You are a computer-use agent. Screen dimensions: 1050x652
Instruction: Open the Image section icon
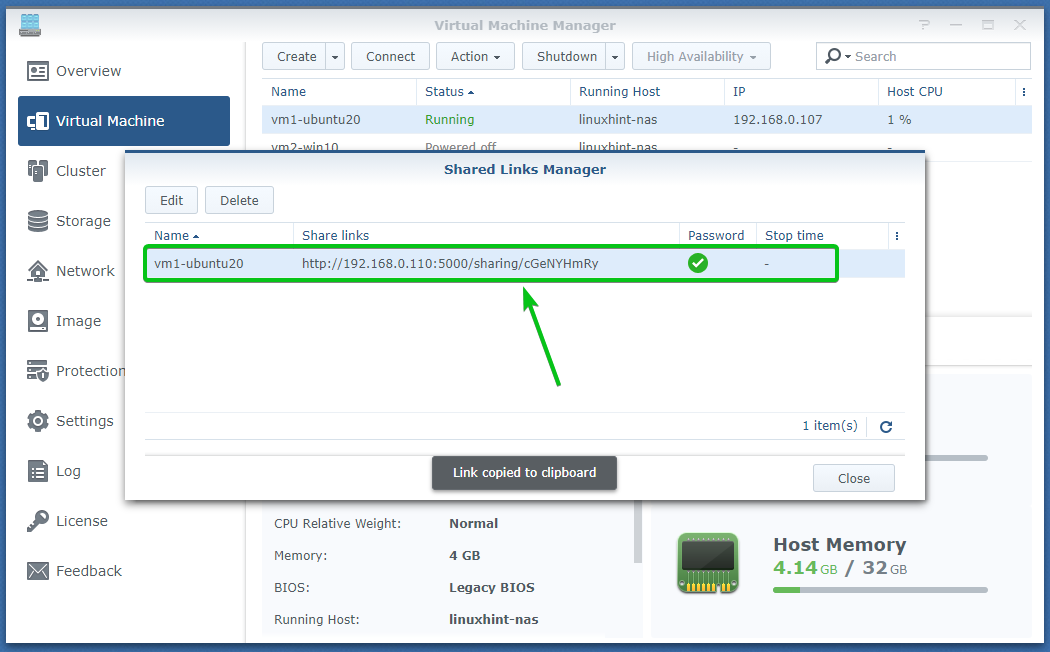tap(38, 321)
